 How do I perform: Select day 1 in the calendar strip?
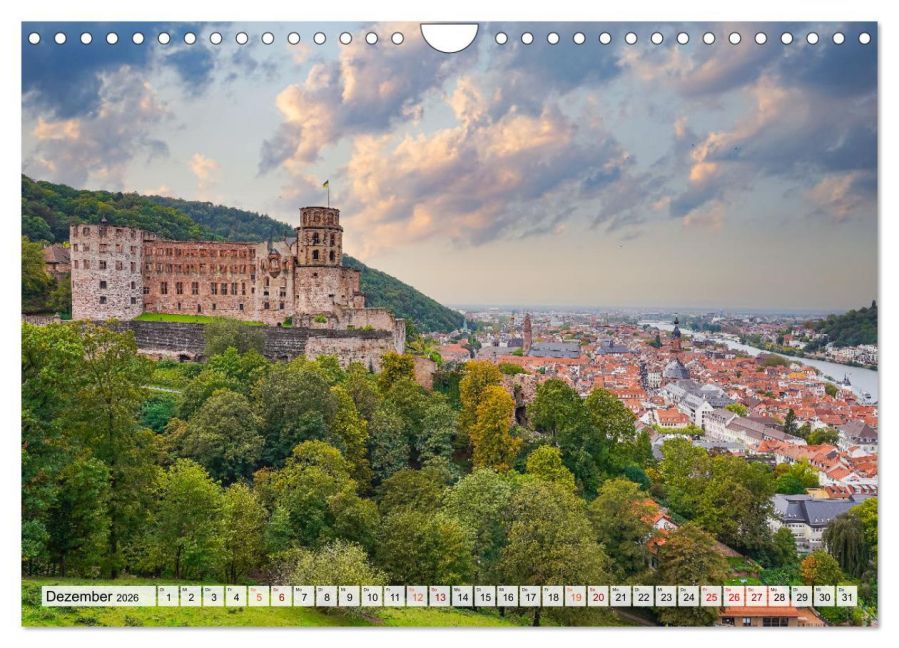[x=167, y=597]
